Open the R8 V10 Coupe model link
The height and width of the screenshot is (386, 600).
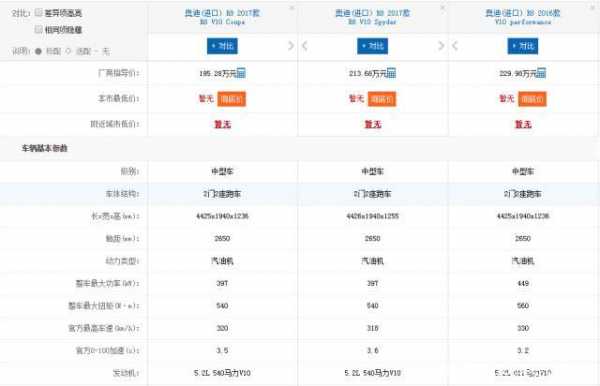(x=222, y=17)
